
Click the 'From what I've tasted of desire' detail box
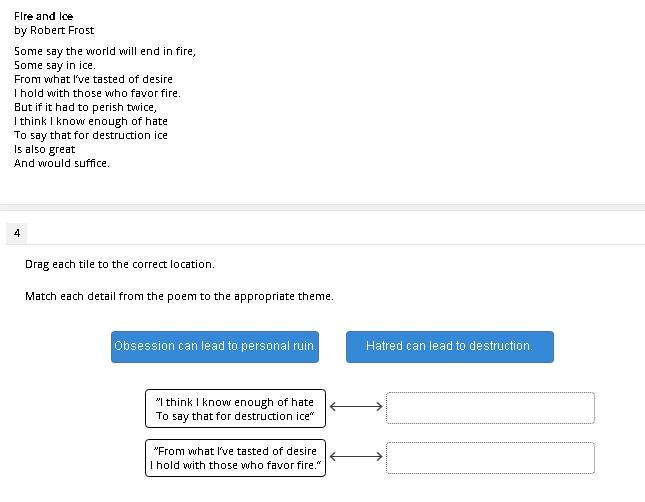coord(235,458)
